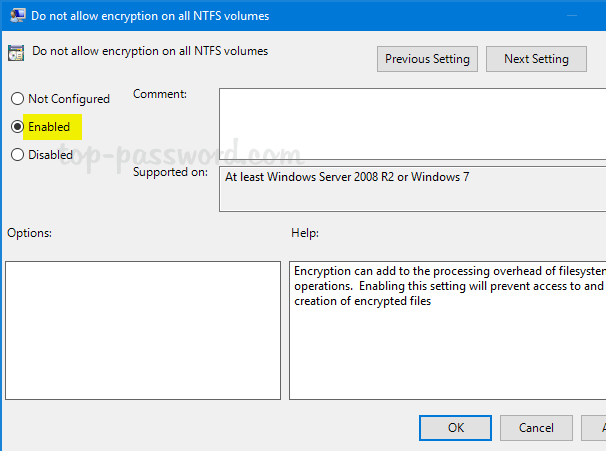This screenshot has height=451, width=606.
Task: Click inside the Comment text box
Action: [x=410, y=123]
